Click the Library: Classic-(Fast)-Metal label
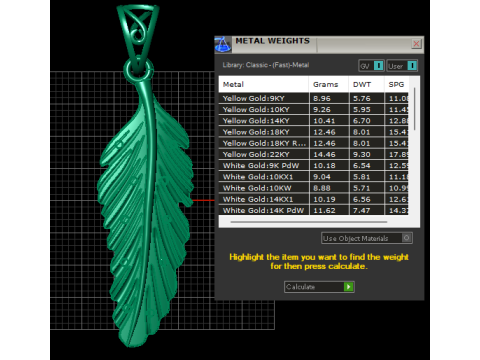 tap(266, 65)
